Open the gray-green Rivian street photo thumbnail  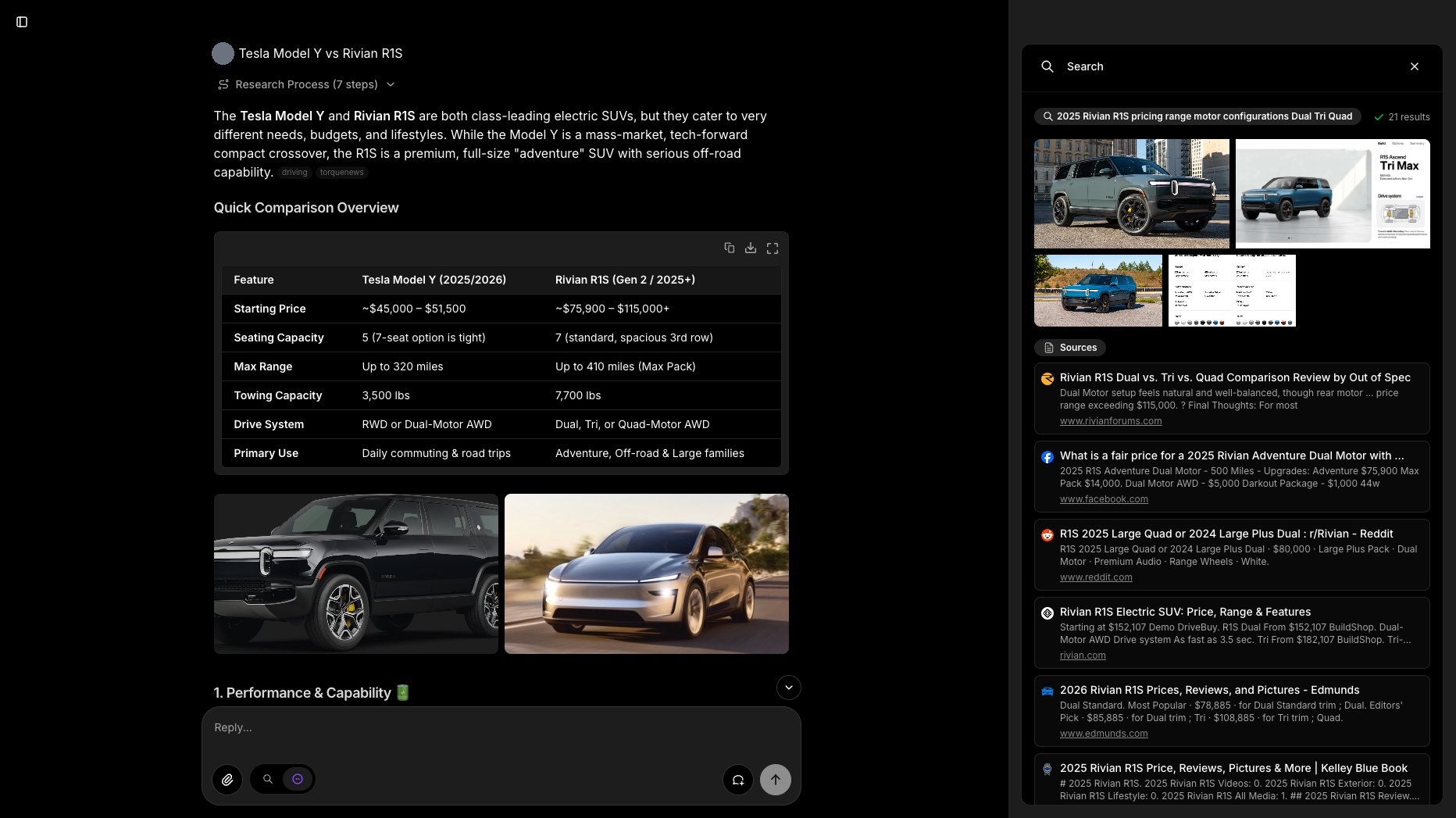click(1132, 194)
